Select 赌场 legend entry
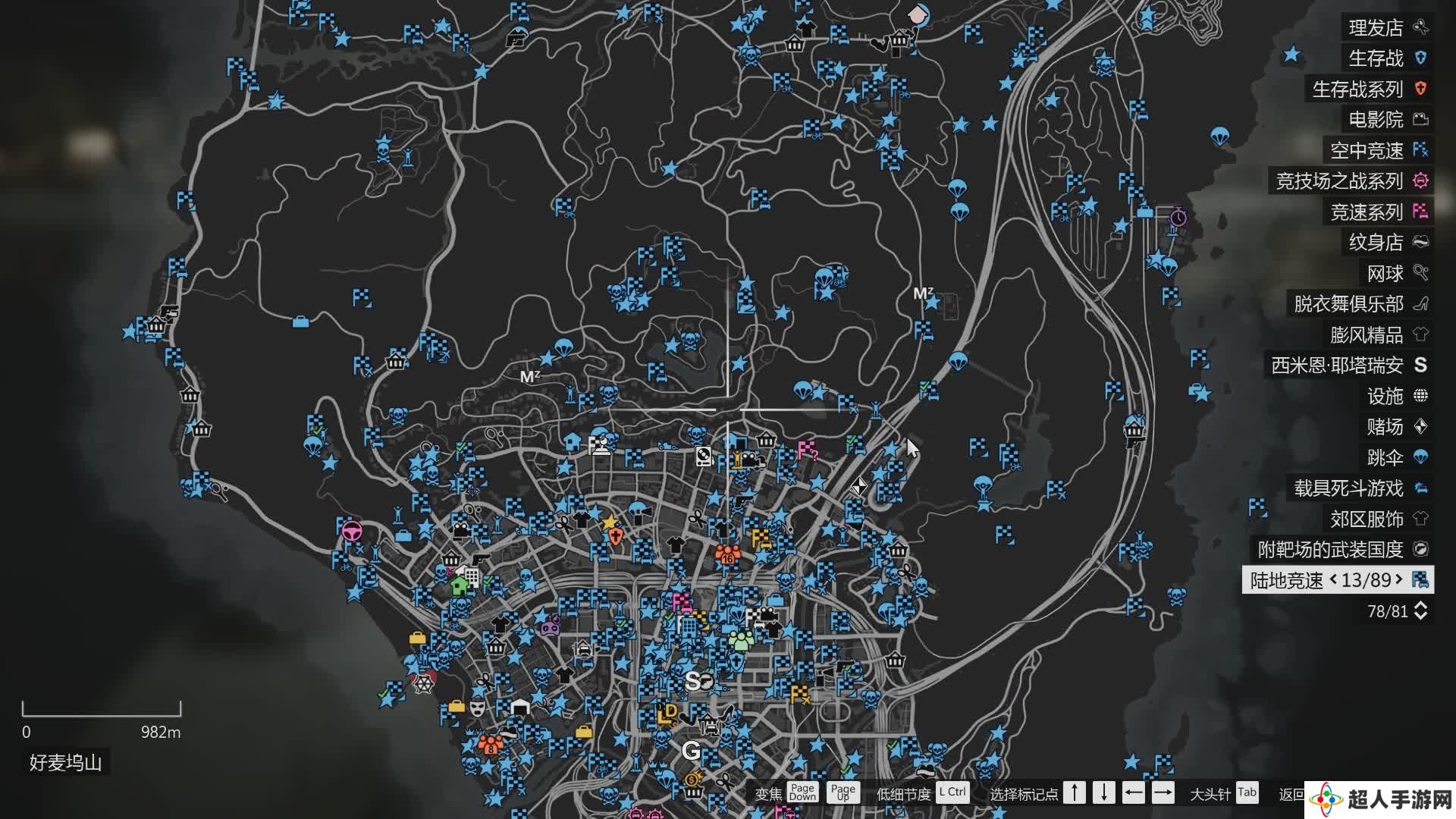This screenshot has height=819, width=1456. pos(1397,427)
